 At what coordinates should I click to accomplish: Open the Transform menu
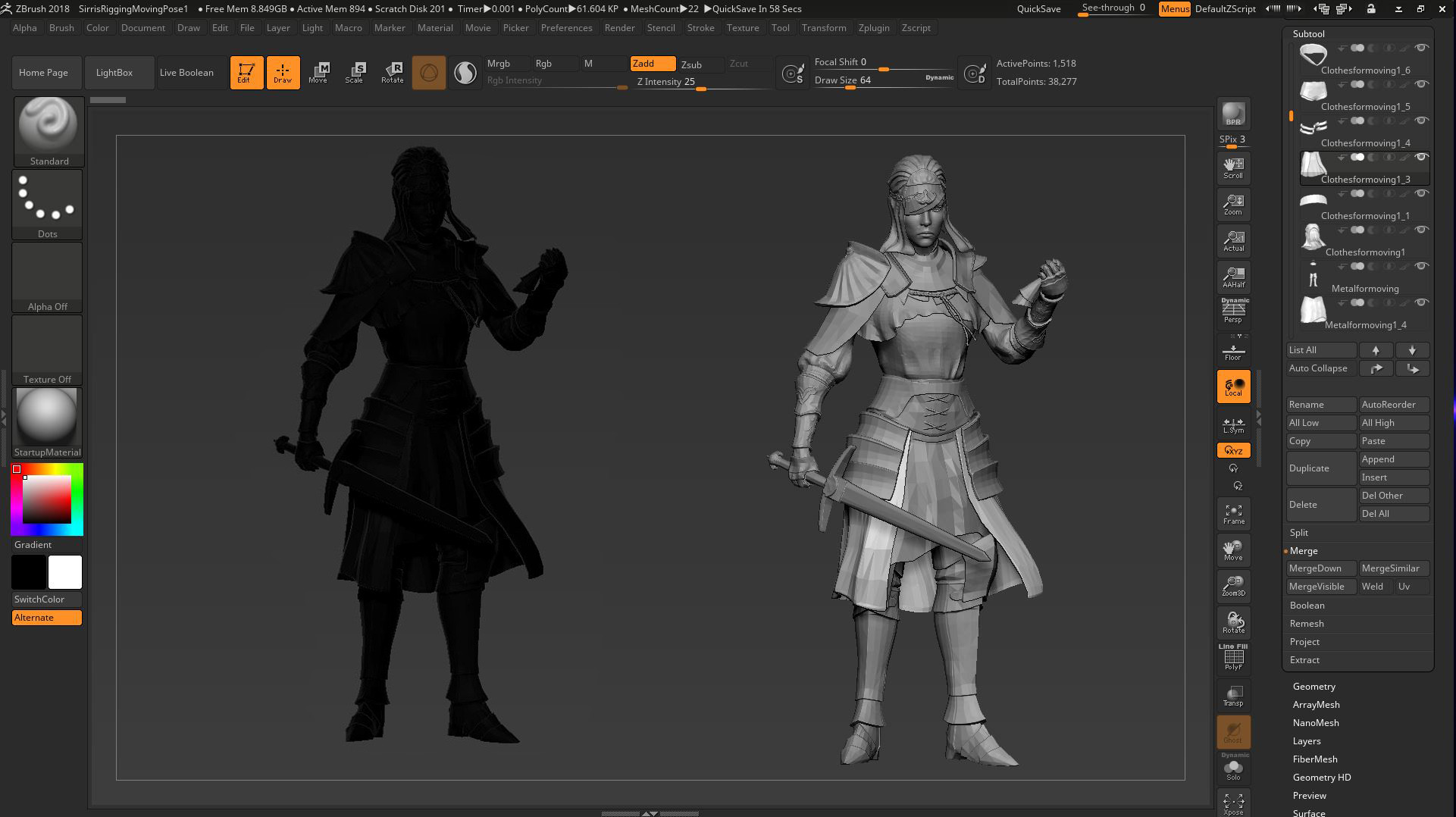(x=824, y=28)
